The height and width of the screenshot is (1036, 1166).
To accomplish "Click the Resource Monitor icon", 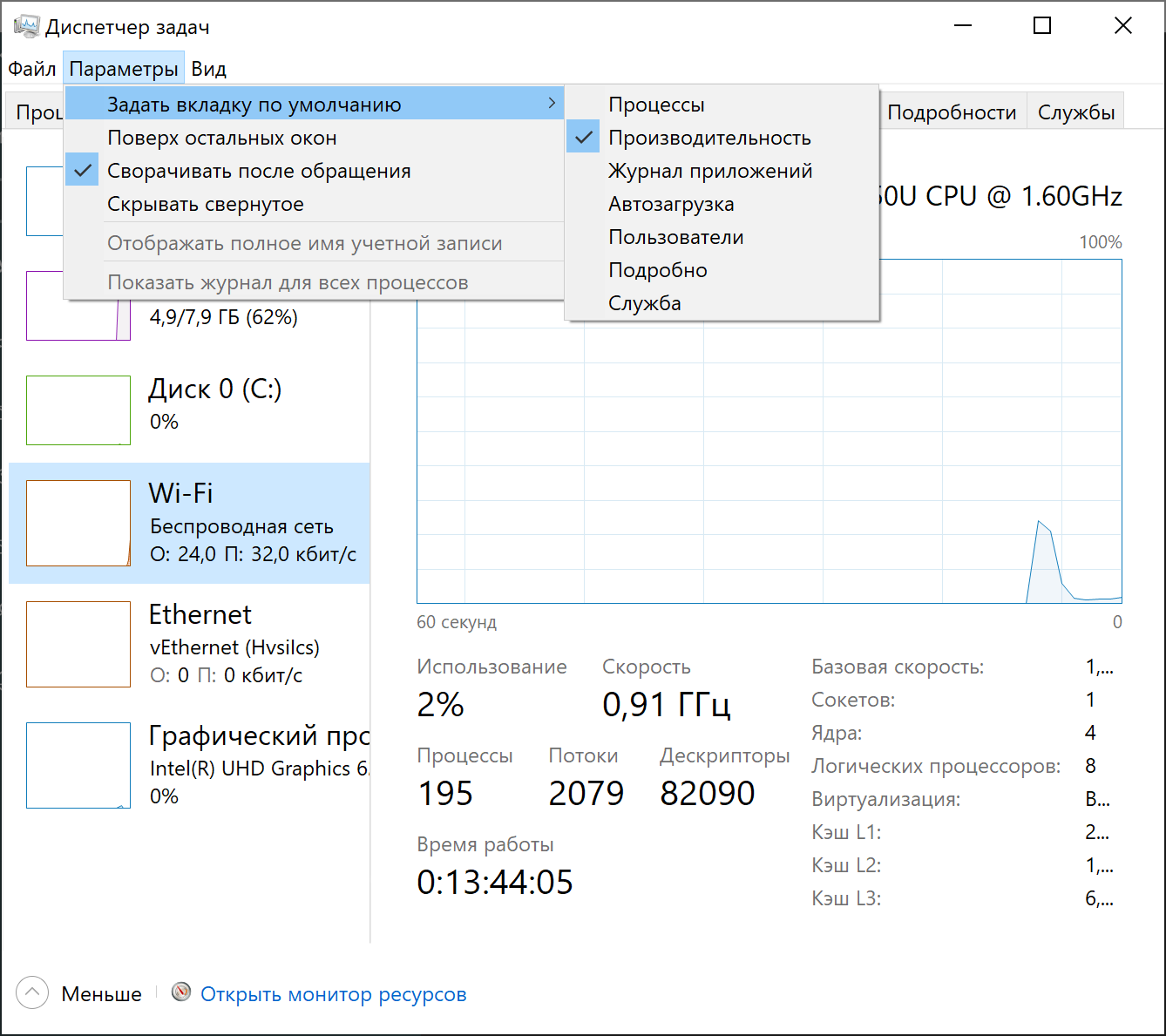I will pos(181,992).
